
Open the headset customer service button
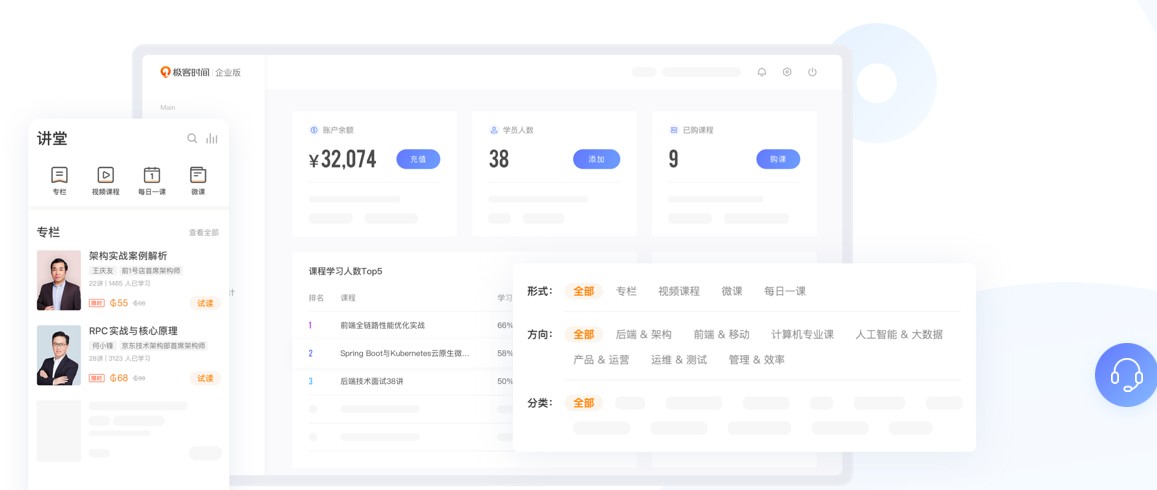(x=1126, y=375)
